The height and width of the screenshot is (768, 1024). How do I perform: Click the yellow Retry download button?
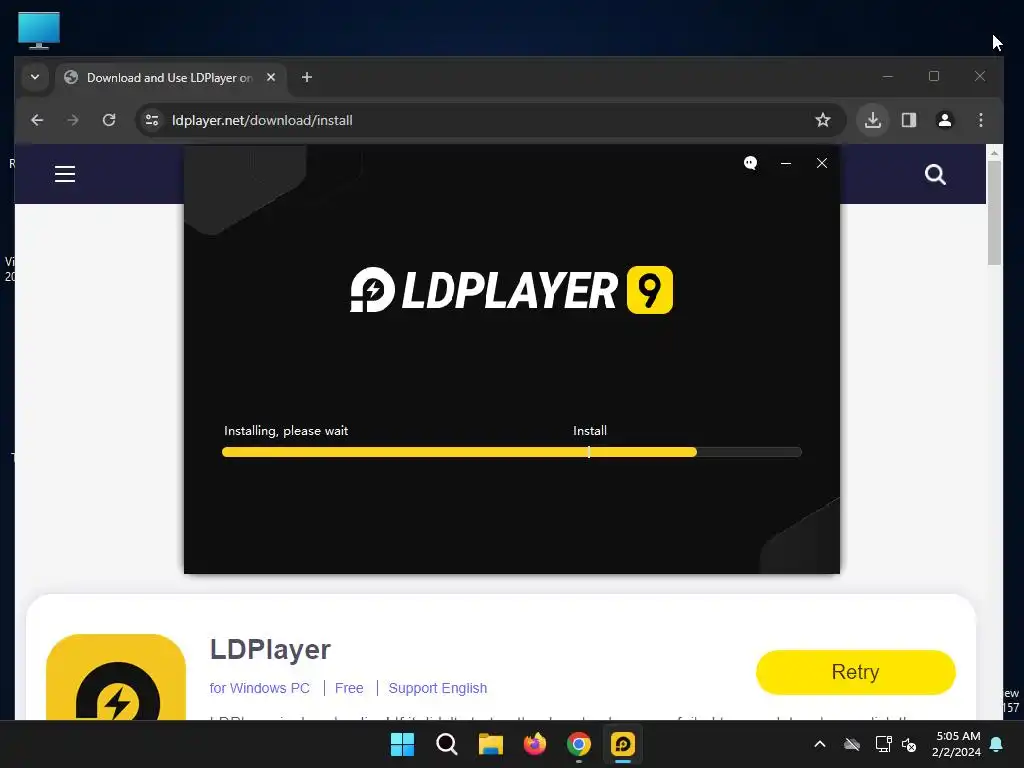[x=856, y=672]
